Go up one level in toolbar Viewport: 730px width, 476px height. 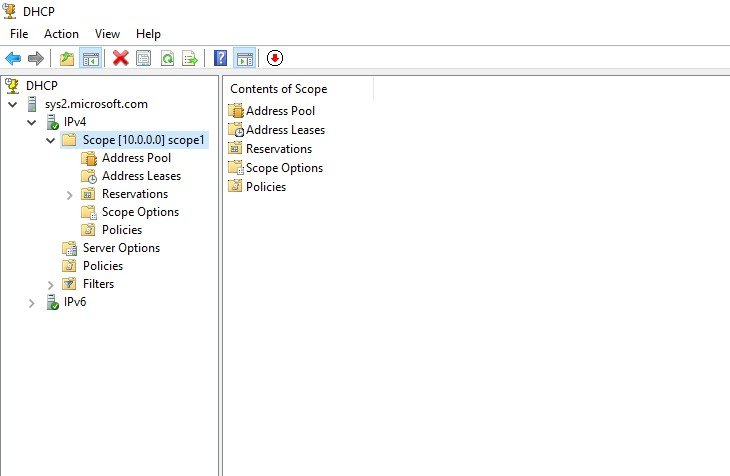coord(67,58)
